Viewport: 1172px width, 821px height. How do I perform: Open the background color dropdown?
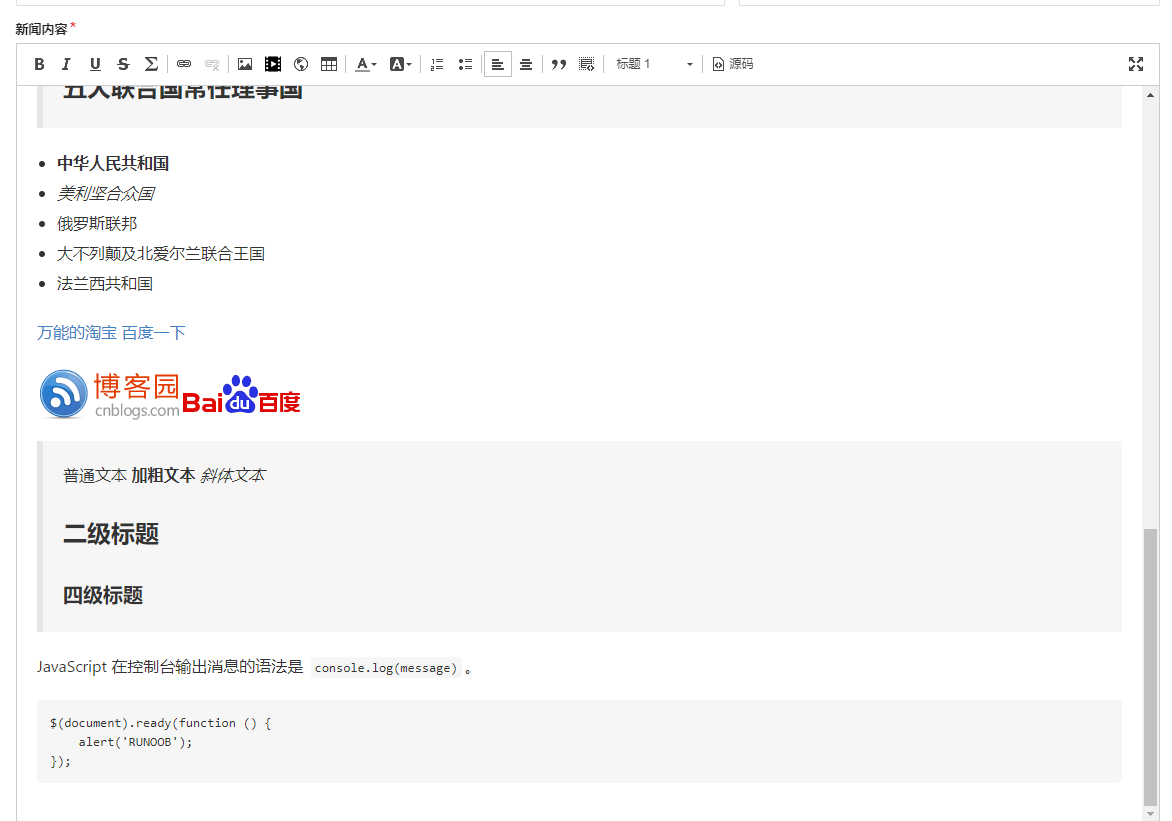coord(399,63)
